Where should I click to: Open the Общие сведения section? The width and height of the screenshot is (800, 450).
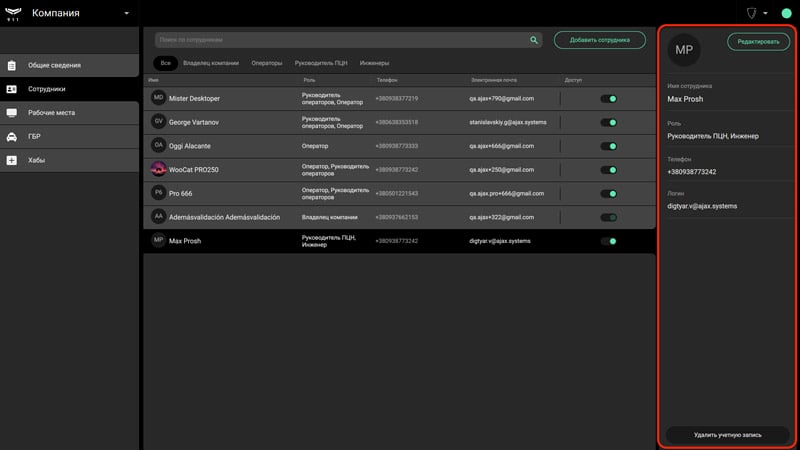[69, 65]
